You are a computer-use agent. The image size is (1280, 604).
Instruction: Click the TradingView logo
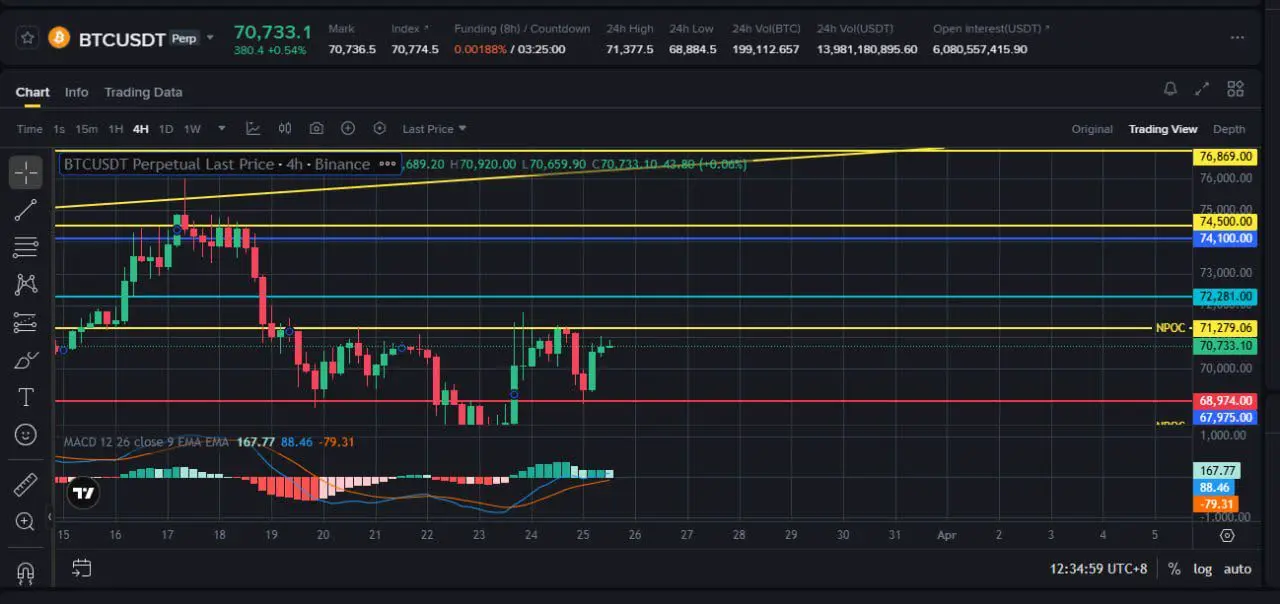tap(83, 493)
